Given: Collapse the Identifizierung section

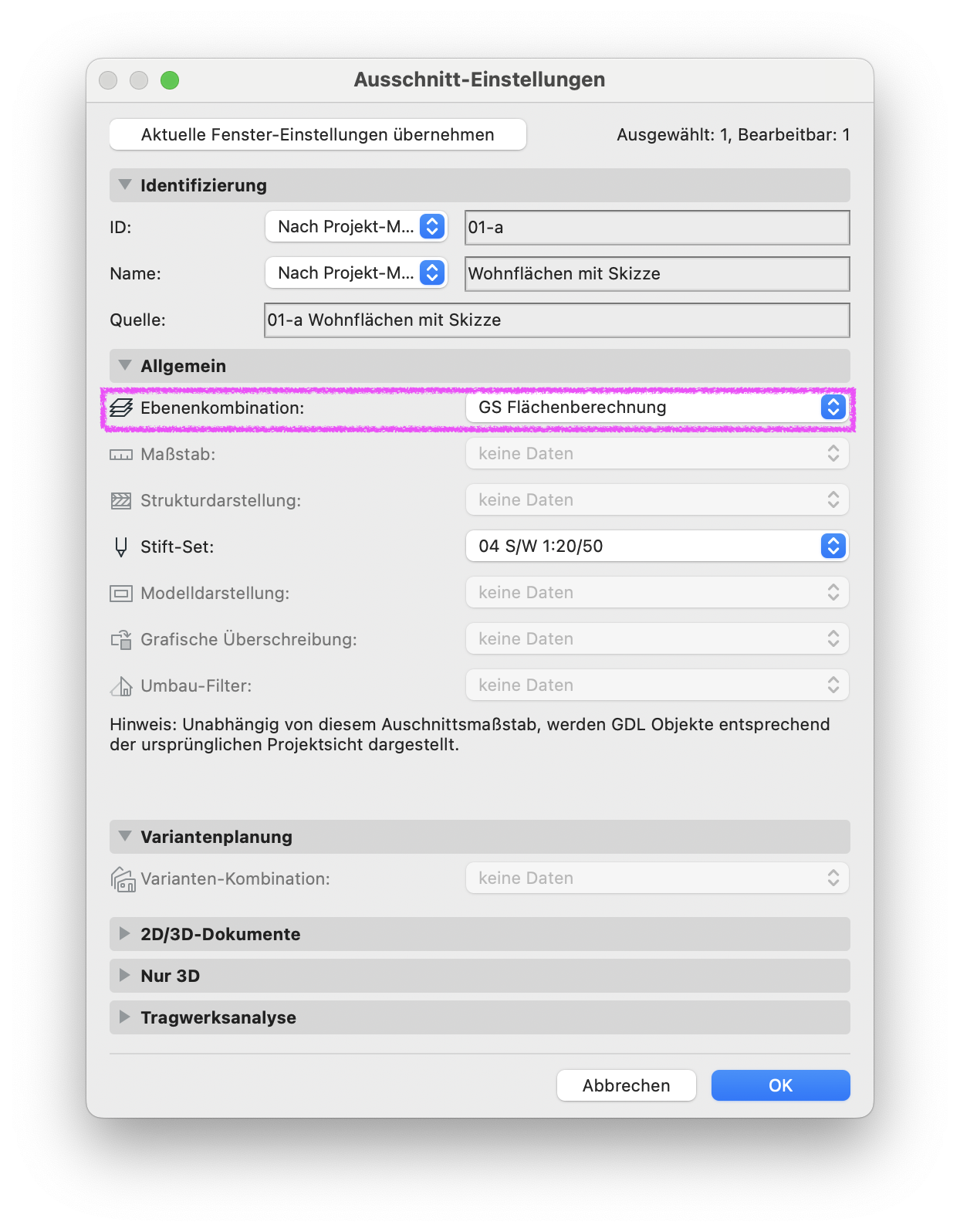Looking at the screenshot, I should click(125, 185).
